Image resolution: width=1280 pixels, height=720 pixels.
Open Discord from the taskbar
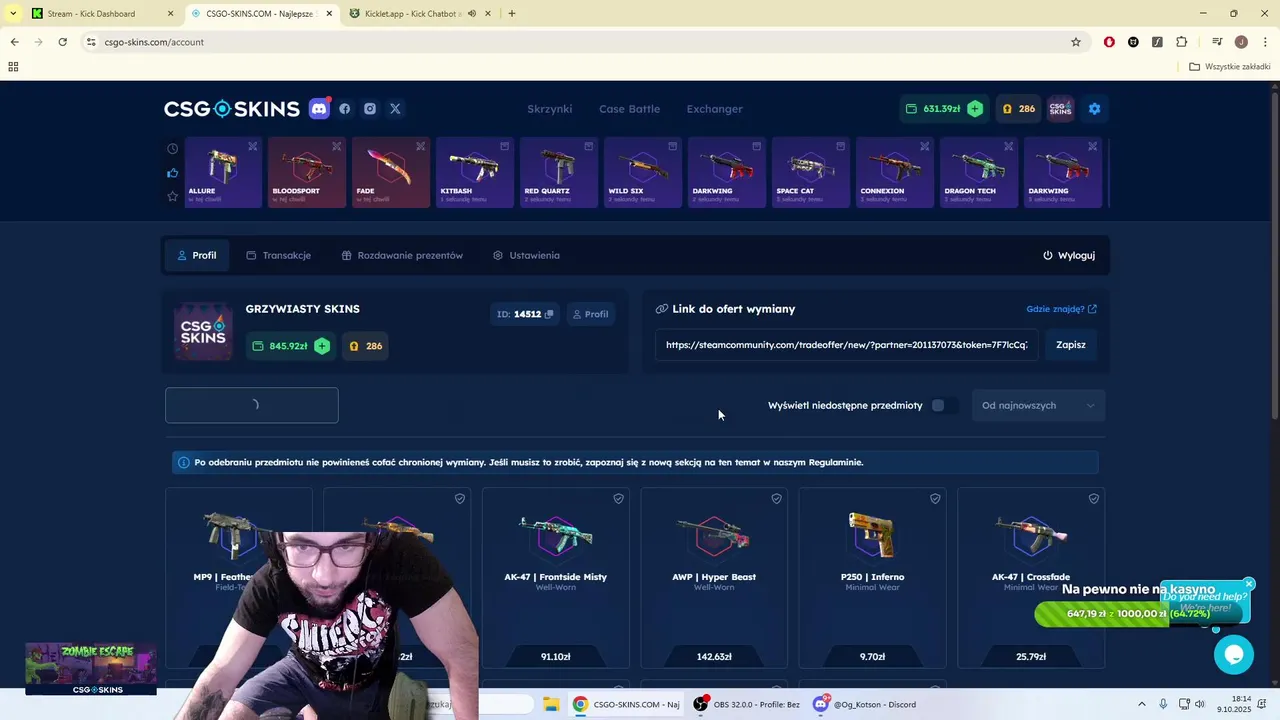coord(865,704)
